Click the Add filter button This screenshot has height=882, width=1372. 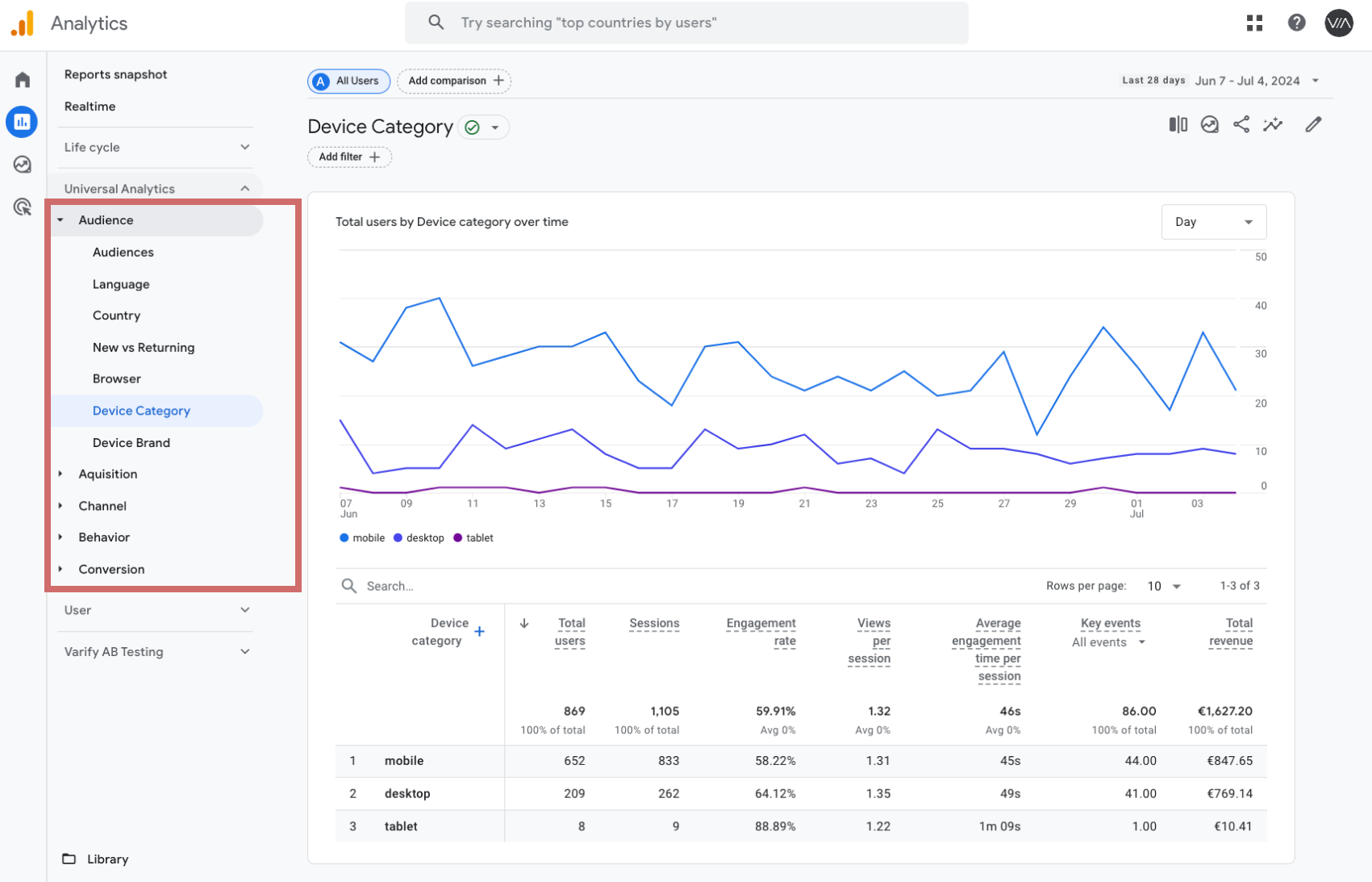349,157
